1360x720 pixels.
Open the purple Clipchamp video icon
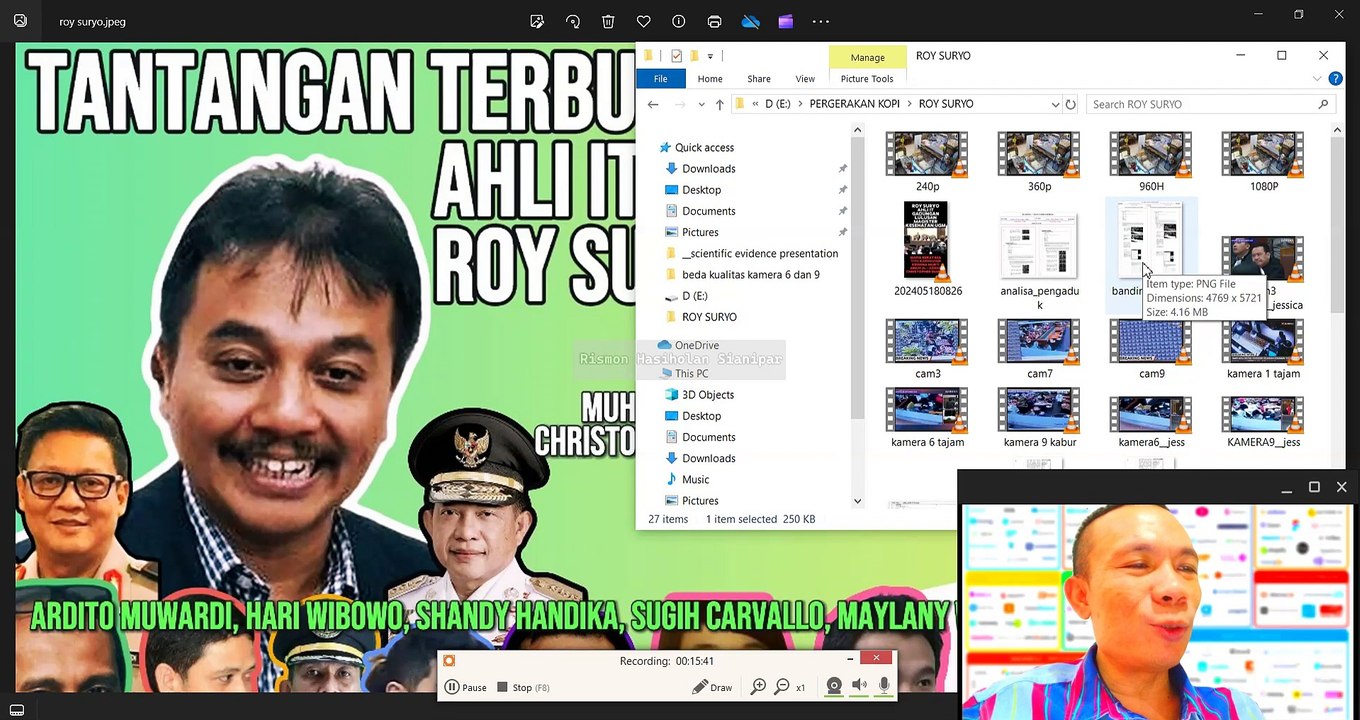[785, 21]
